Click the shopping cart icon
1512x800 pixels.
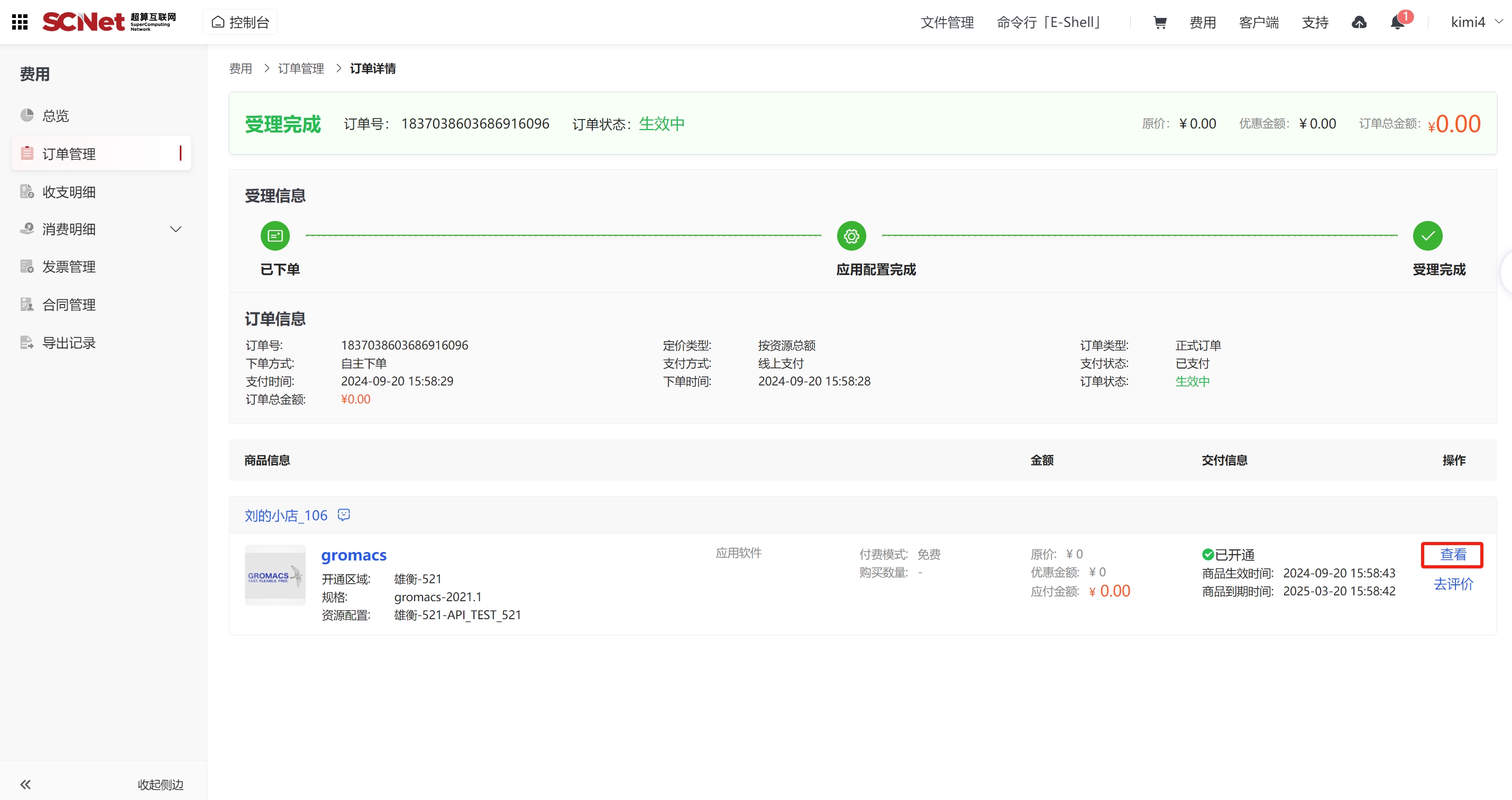[x=1160, y=22]
